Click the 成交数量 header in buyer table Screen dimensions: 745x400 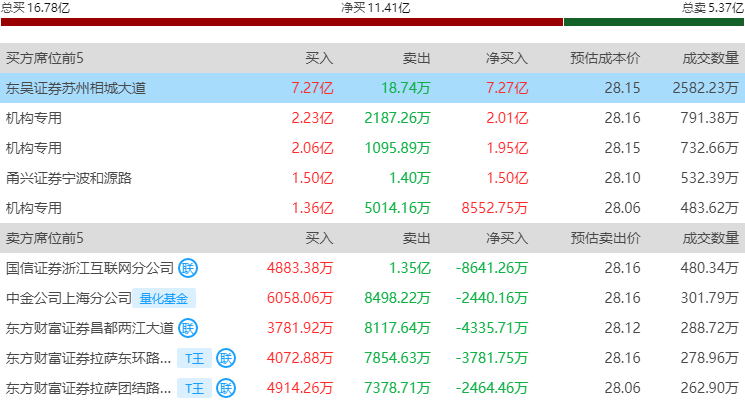pos(710,58)
